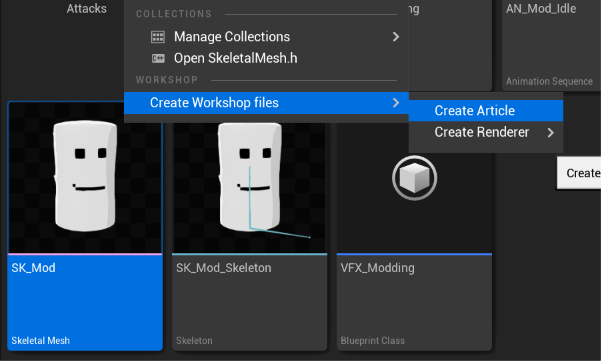The image size is (601, 361).
Task: Choose Open SkeletalMesh.h from context menu
Action: pos(266,58)
